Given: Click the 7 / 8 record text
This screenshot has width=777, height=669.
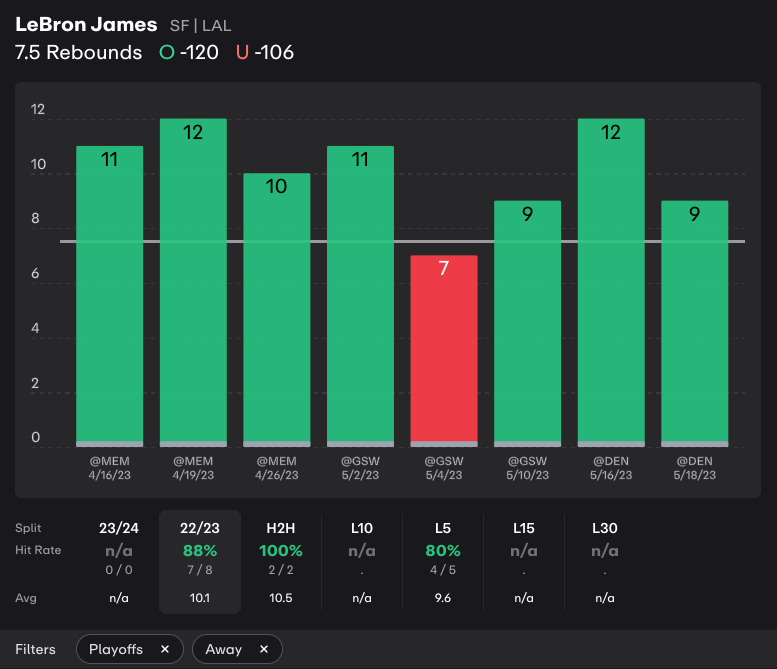Looking at the screenshot, I should tap(200, 570).
